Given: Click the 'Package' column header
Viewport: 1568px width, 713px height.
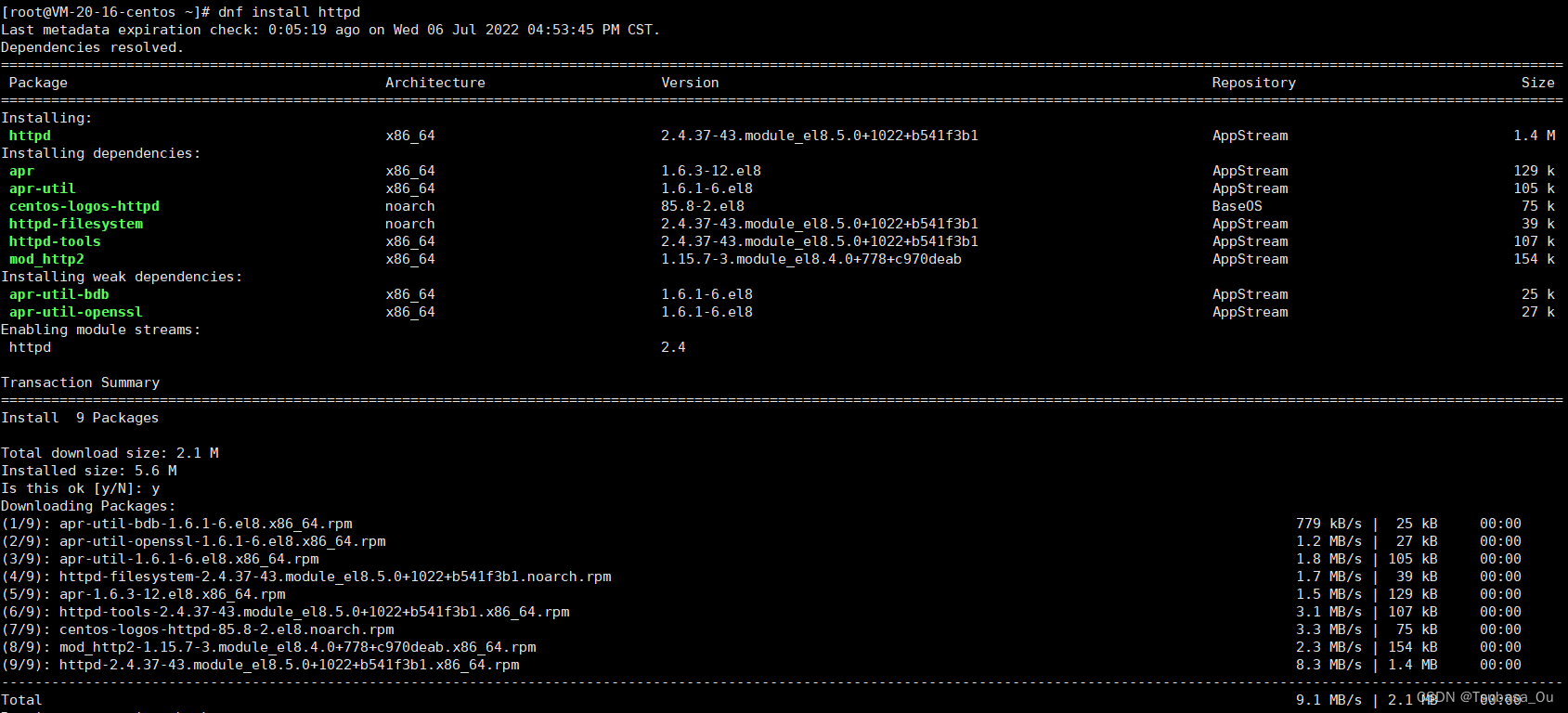Looking at the screenshot, I should tap(38, 83).
